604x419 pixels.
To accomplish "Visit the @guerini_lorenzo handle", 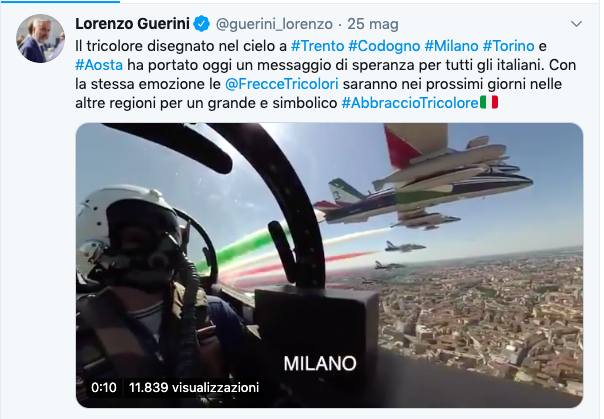I will click(274, 24).
